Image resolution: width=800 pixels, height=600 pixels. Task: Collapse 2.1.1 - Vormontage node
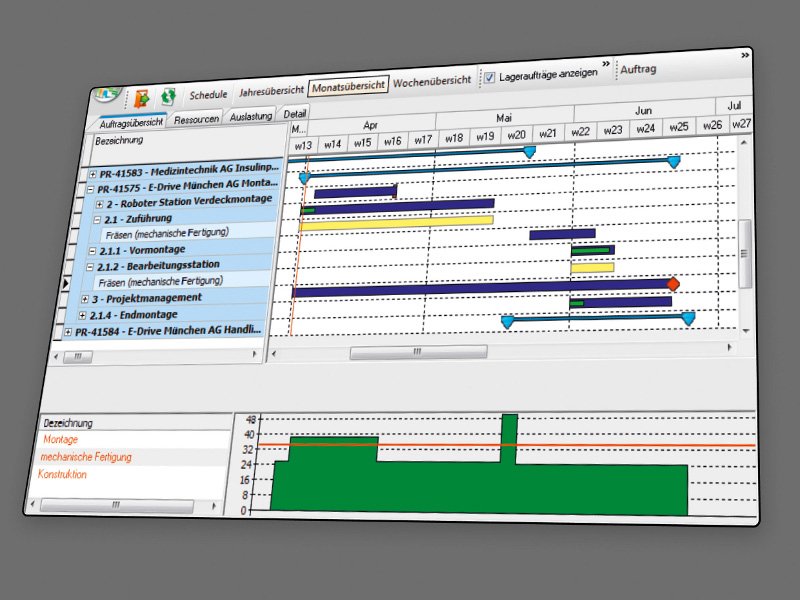coord(92,251)
